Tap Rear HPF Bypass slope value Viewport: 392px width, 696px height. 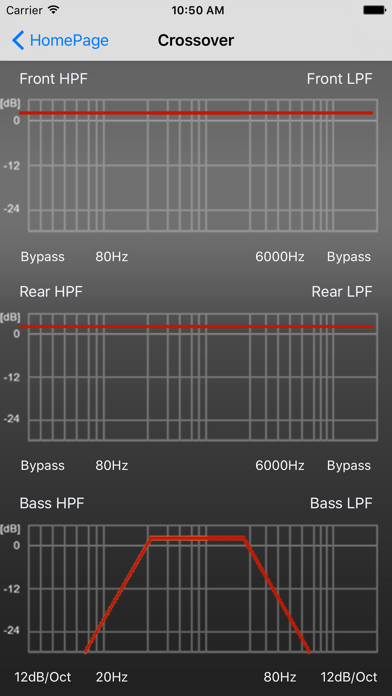[x=43, y=466]
